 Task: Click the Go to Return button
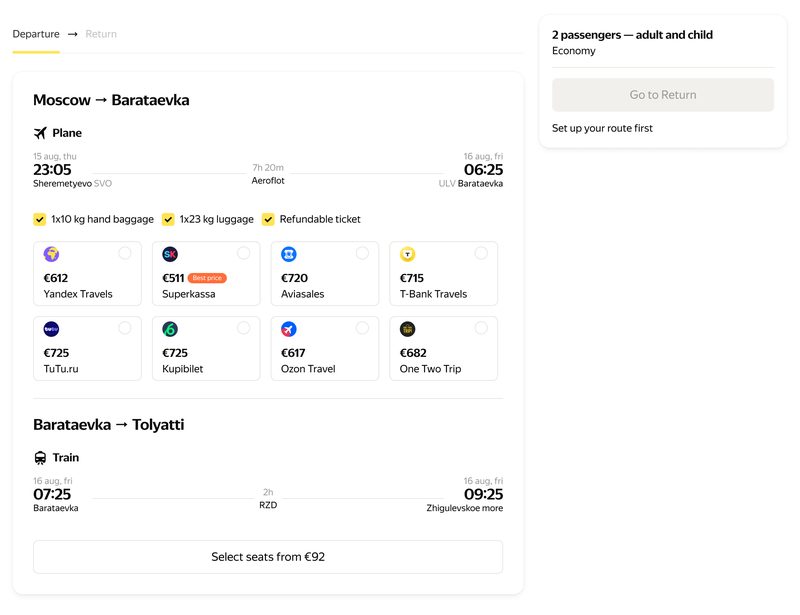pos(663,95)
